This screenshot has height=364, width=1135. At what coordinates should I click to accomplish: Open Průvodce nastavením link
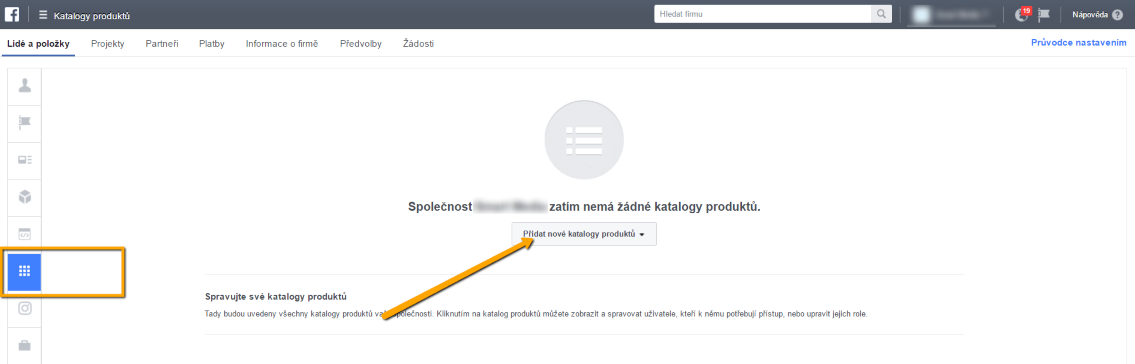1079,43
